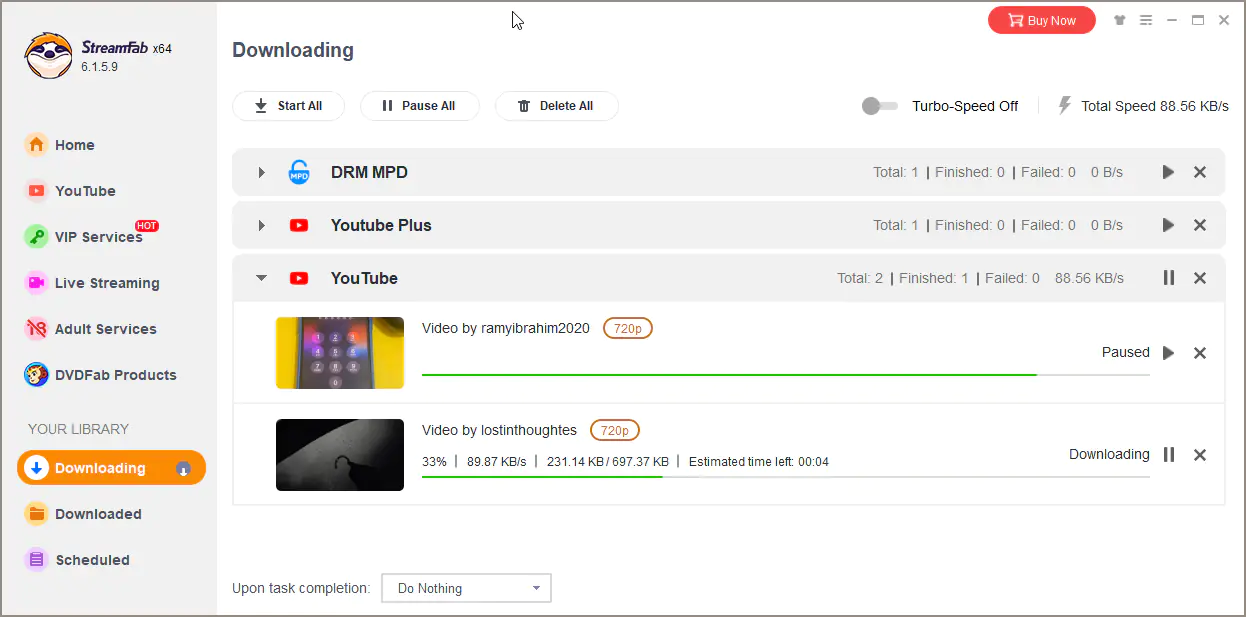Click the ramyibrahim2020 video thumbnail

[x=340, y=352]
